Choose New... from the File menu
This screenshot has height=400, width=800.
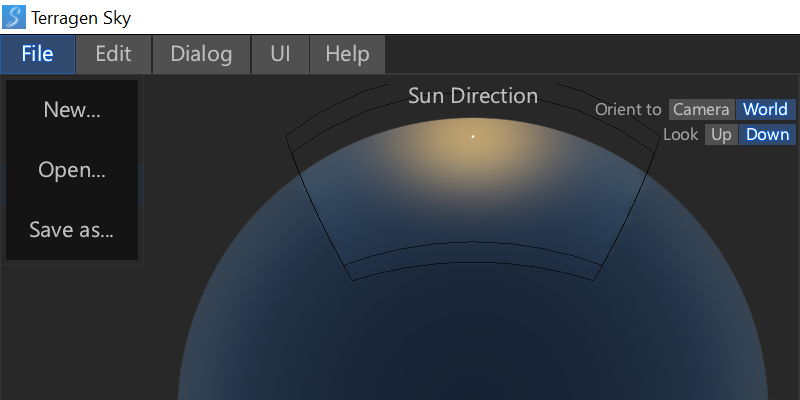72,110
